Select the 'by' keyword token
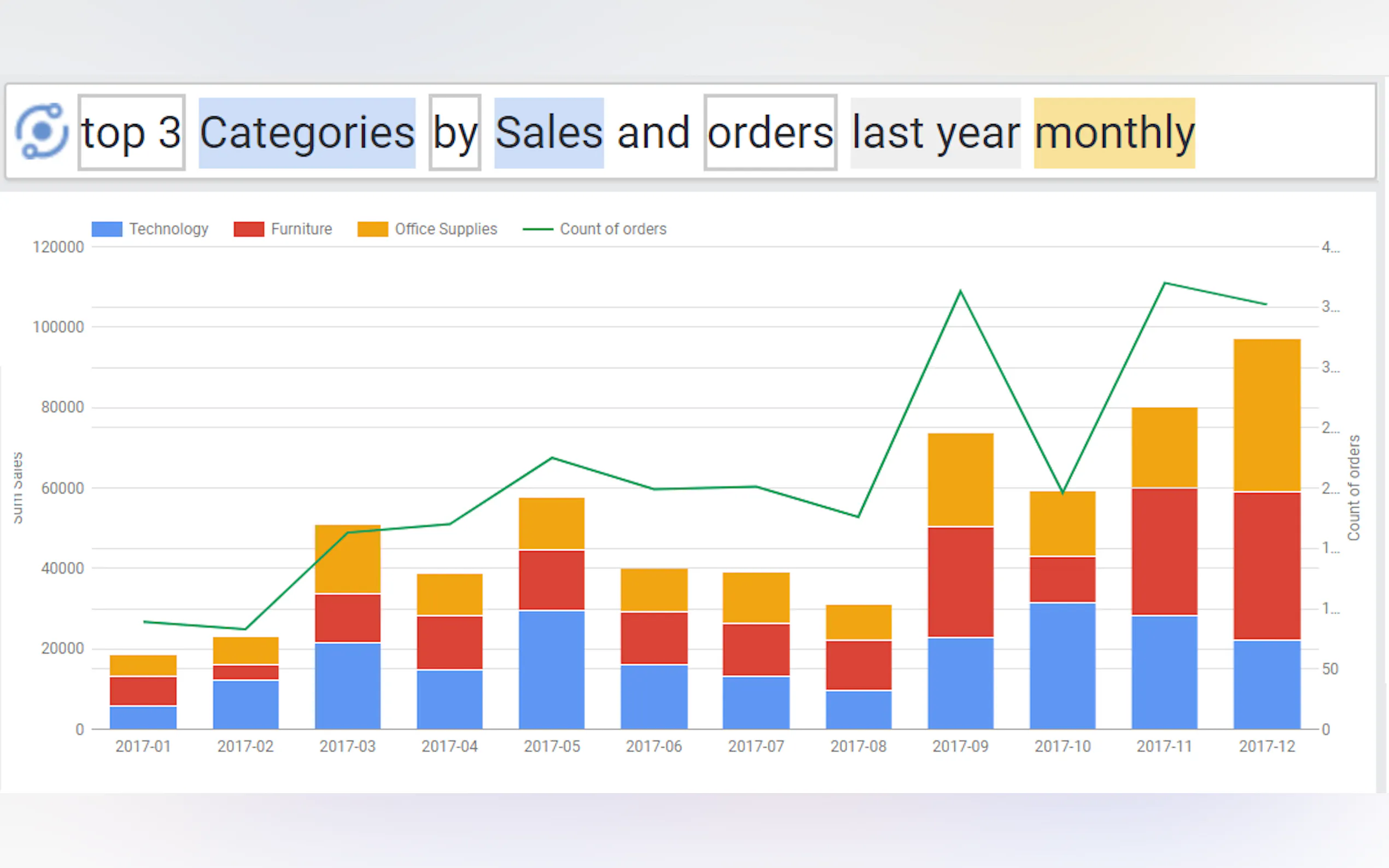The width and height of the screenshot is (1389, 868). pyautogui.click(x=454, y=133)
